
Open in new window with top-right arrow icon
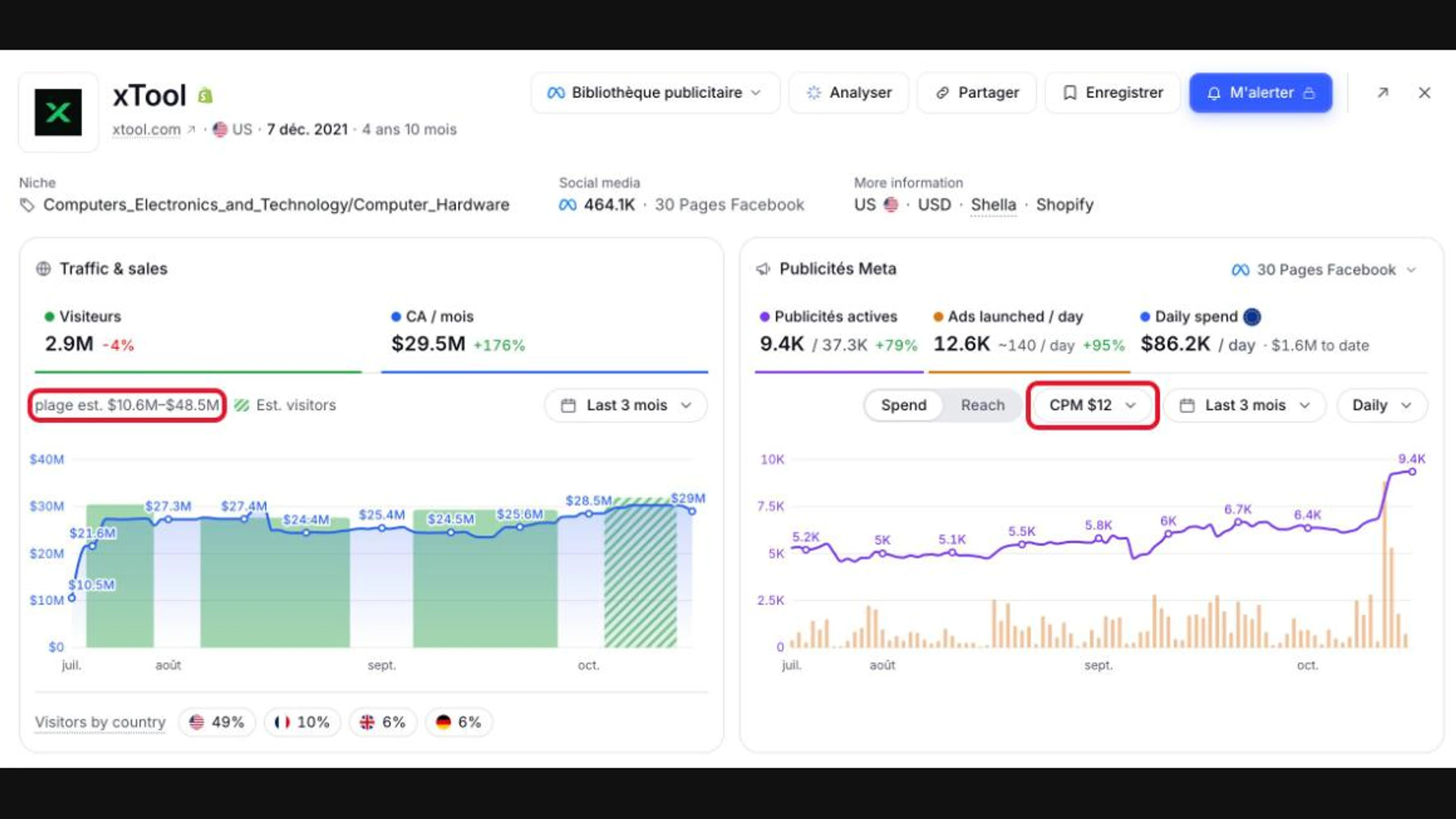tap(1383, 93)
